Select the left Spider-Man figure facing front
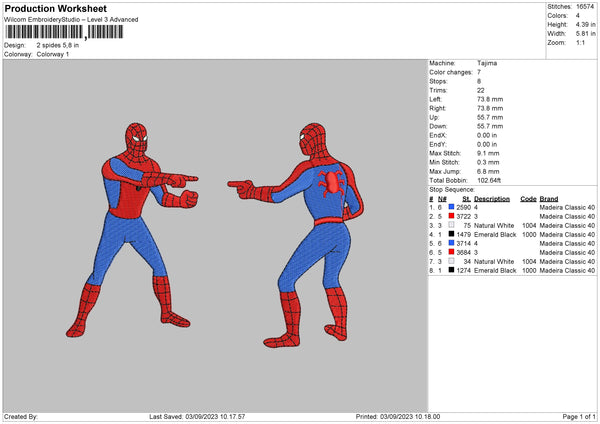600x424 pixels. point(132,230)
